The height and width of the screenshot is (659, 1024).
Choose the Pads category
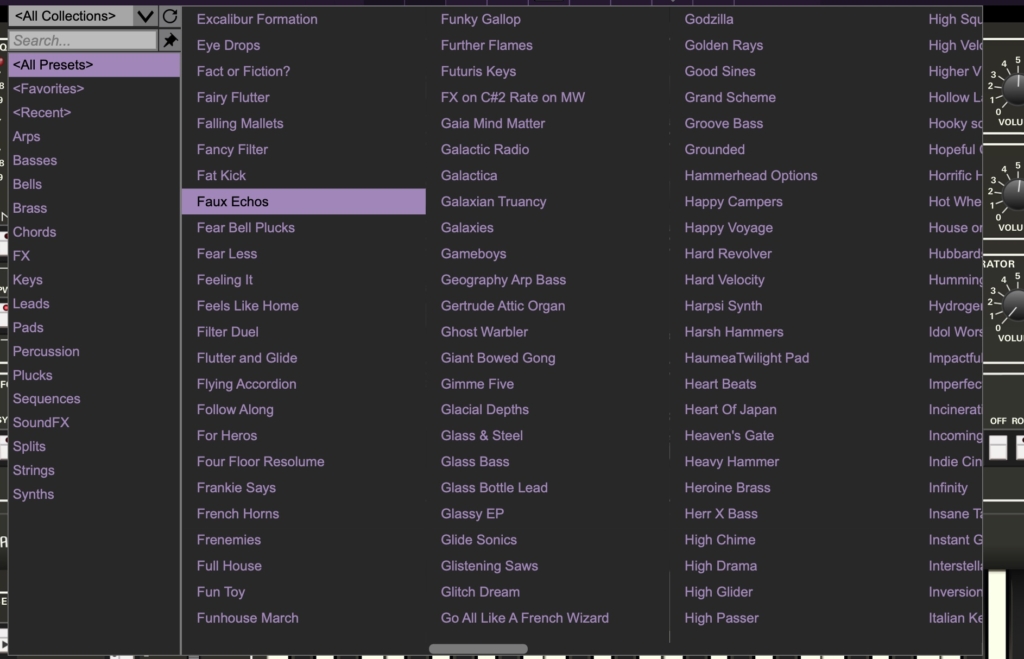pos(28,327)
